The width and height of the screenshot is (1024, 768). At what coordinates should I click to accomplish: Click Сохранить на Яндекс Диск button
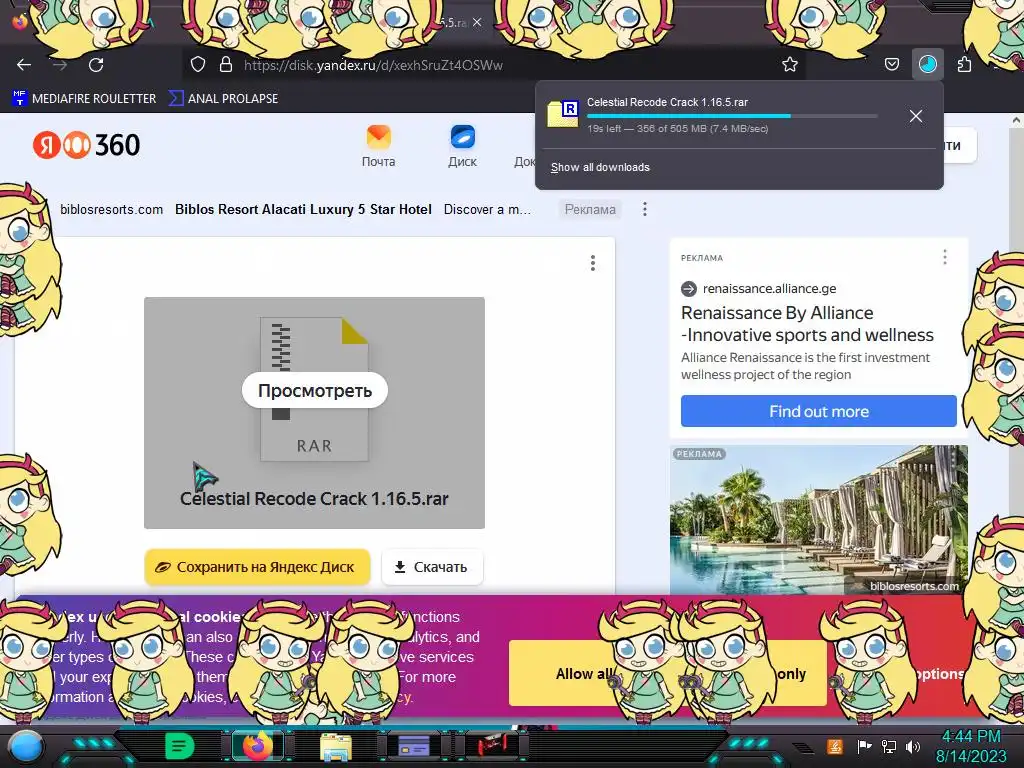pos(257,567)
